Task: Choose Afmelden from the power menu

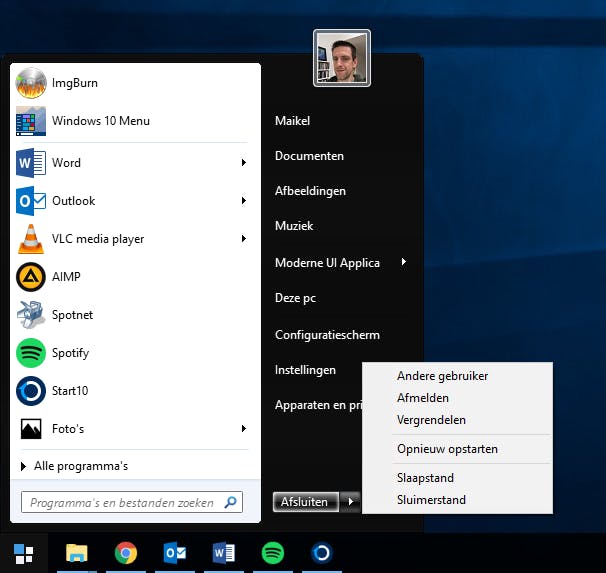Action: pyautogui.click(x=423, y=398)
